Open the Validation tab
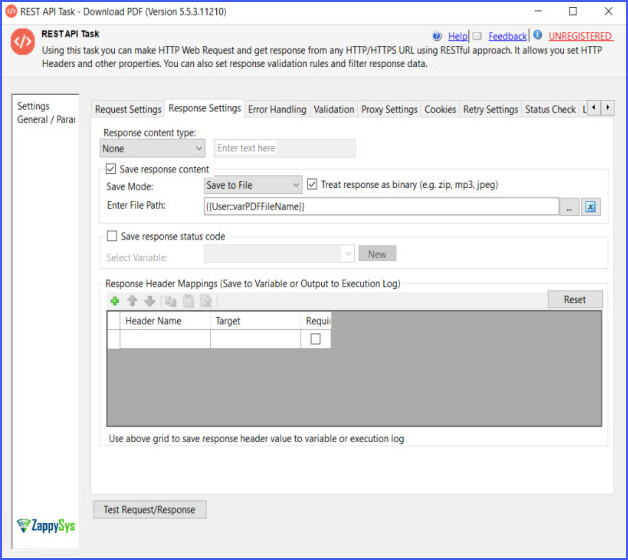 coord(334,109)
